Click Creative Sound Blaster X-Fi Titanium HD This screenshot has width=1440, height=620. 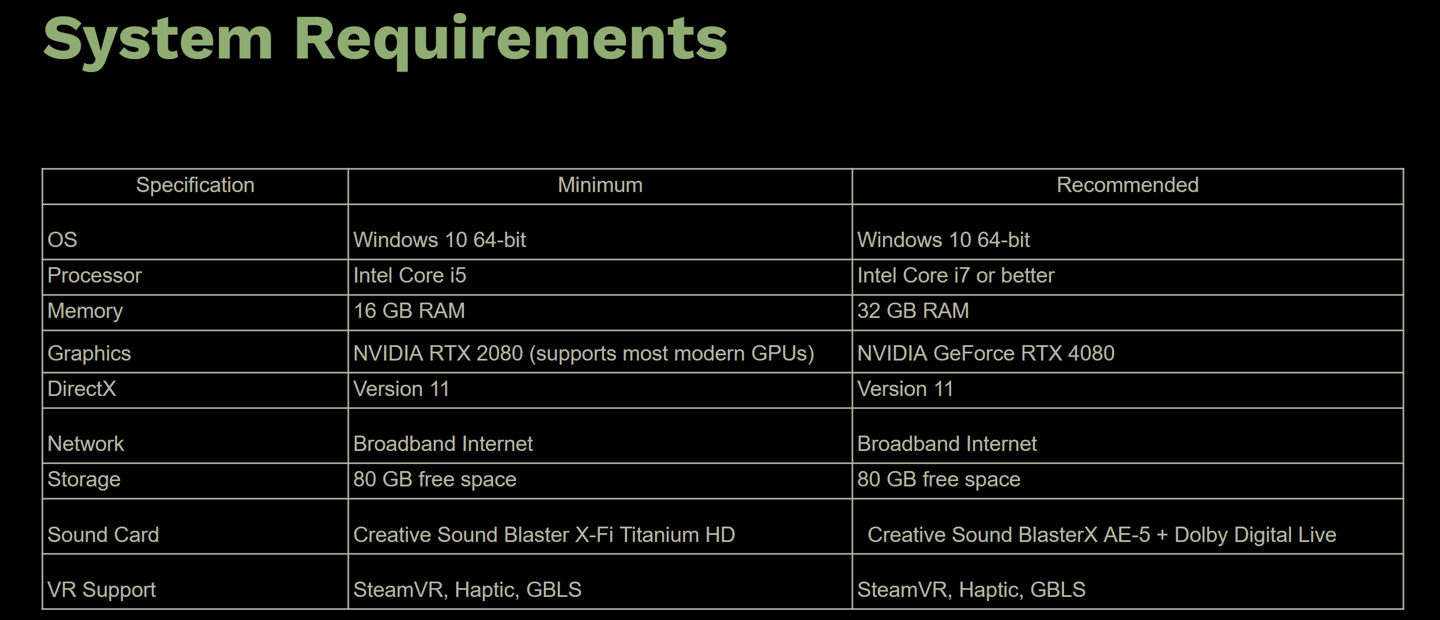coord(544,534)
